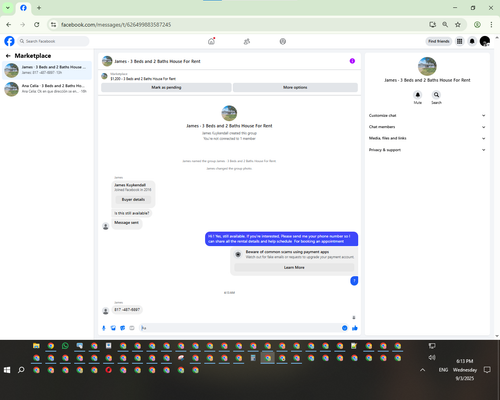The width and height of the screenshot is (500, 400).
Task: Mute conversation with the bell icon
Action: [x=418, y=95]
